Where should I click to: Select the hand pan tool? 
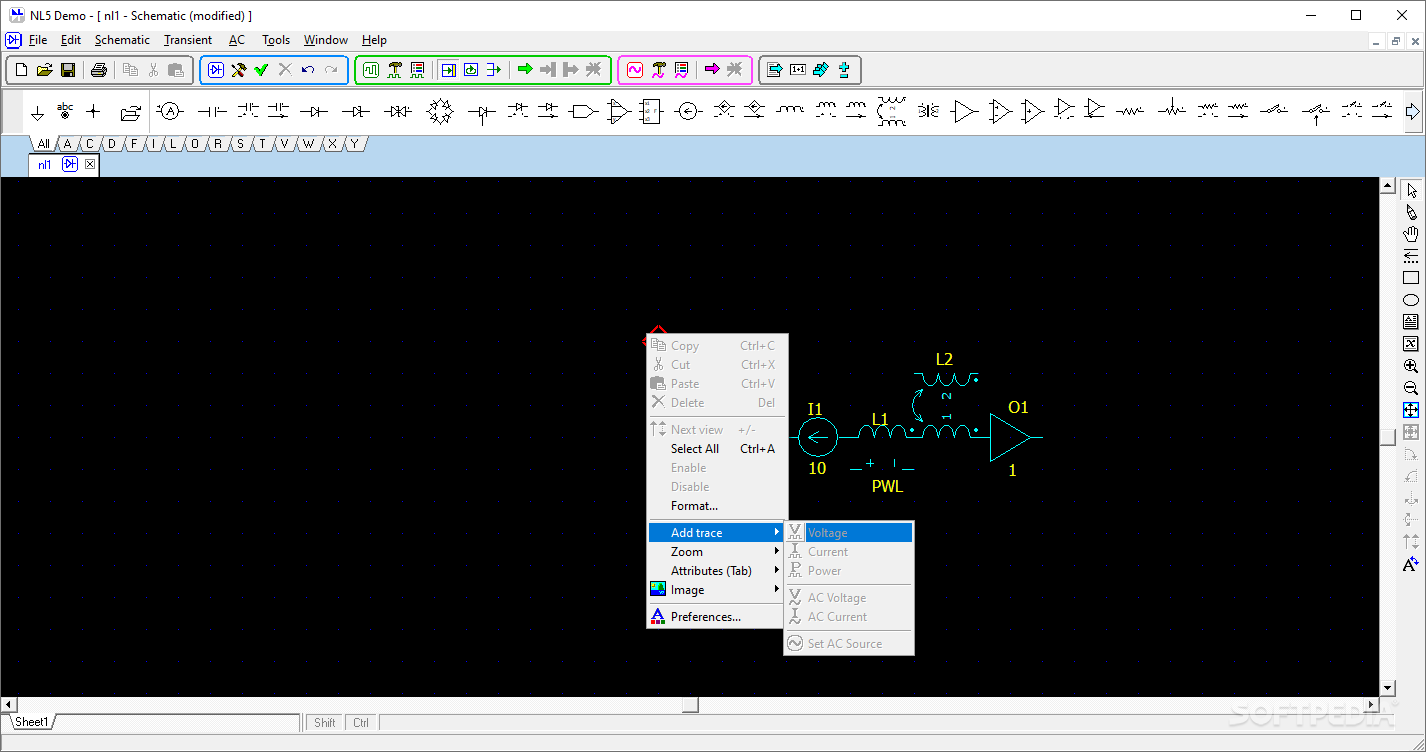(1411, 234)
